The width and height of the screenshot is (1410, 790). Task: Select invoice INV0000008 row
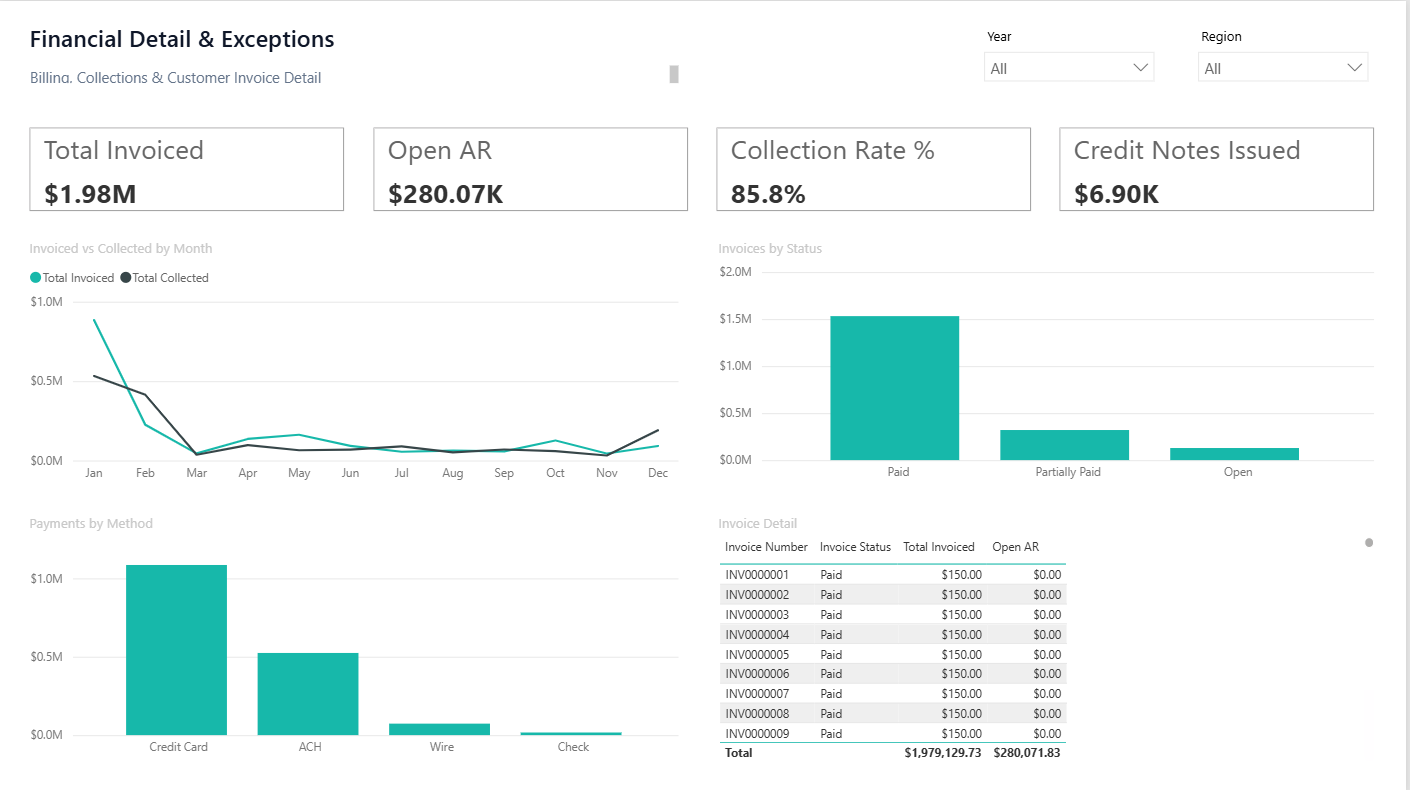click(893, 714)
